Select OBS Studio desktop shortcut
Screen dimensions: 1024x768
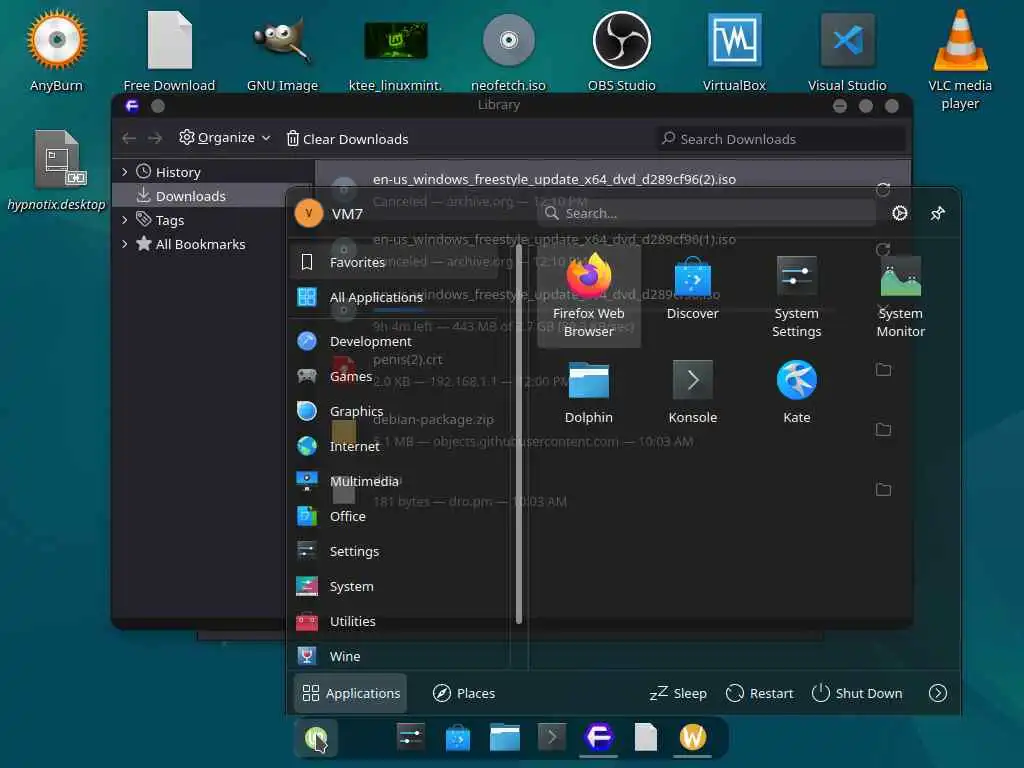pos(621,50)
